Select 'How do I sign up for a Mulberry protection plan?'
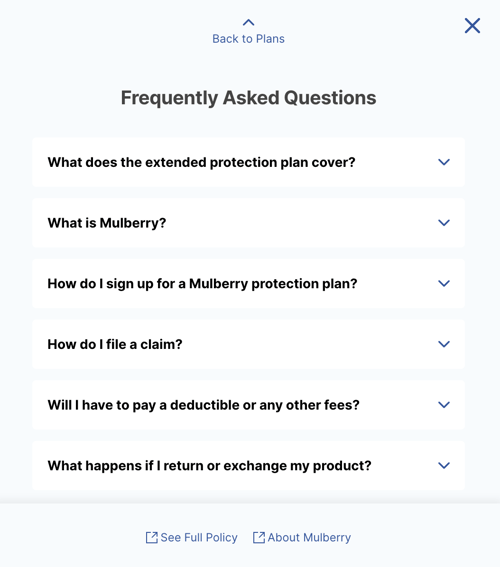500x567 pixels. 202,284
